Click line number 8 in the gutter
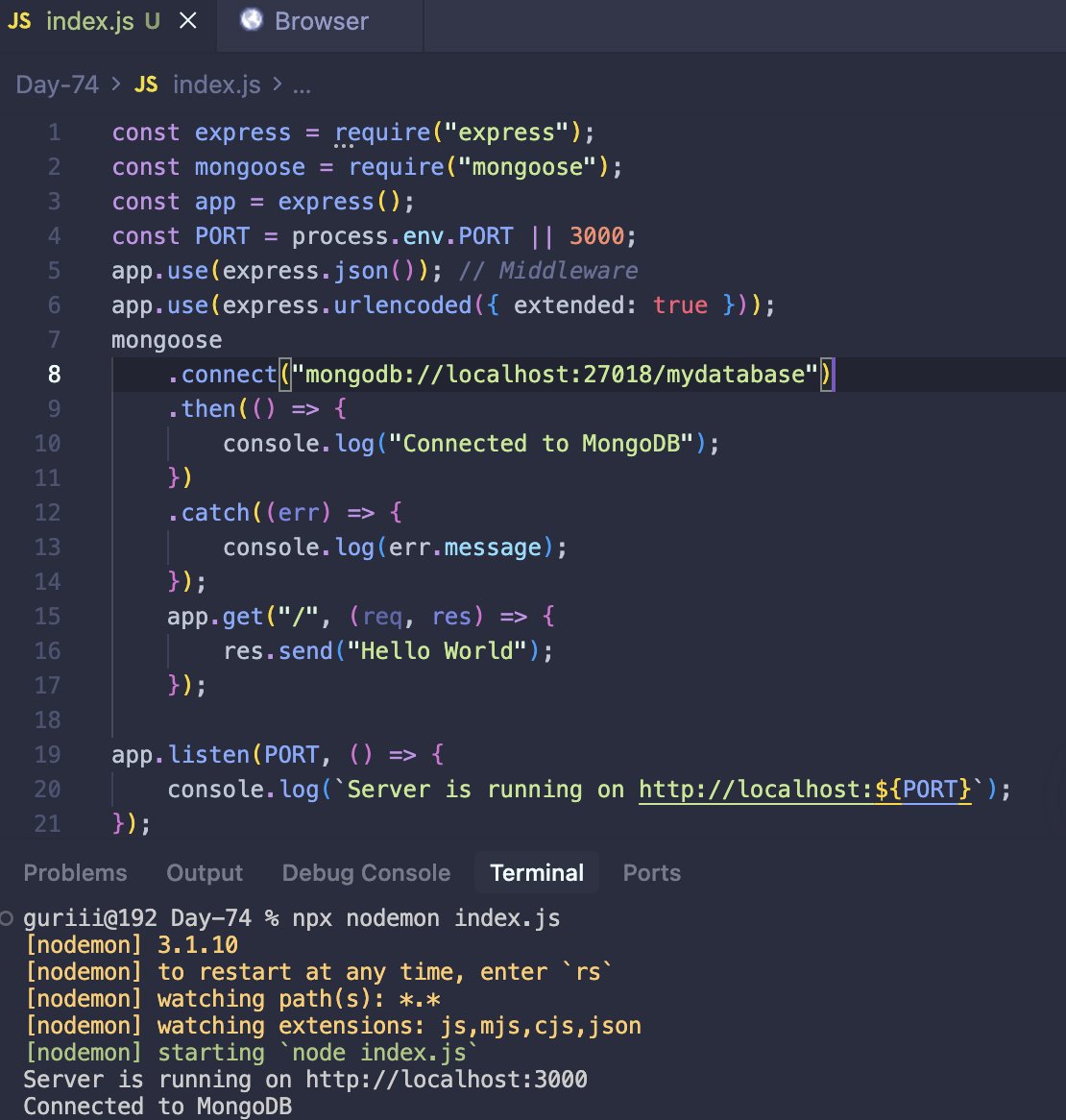The width and height of the screenshot is (1066, 1120). (x=55, y=374)
